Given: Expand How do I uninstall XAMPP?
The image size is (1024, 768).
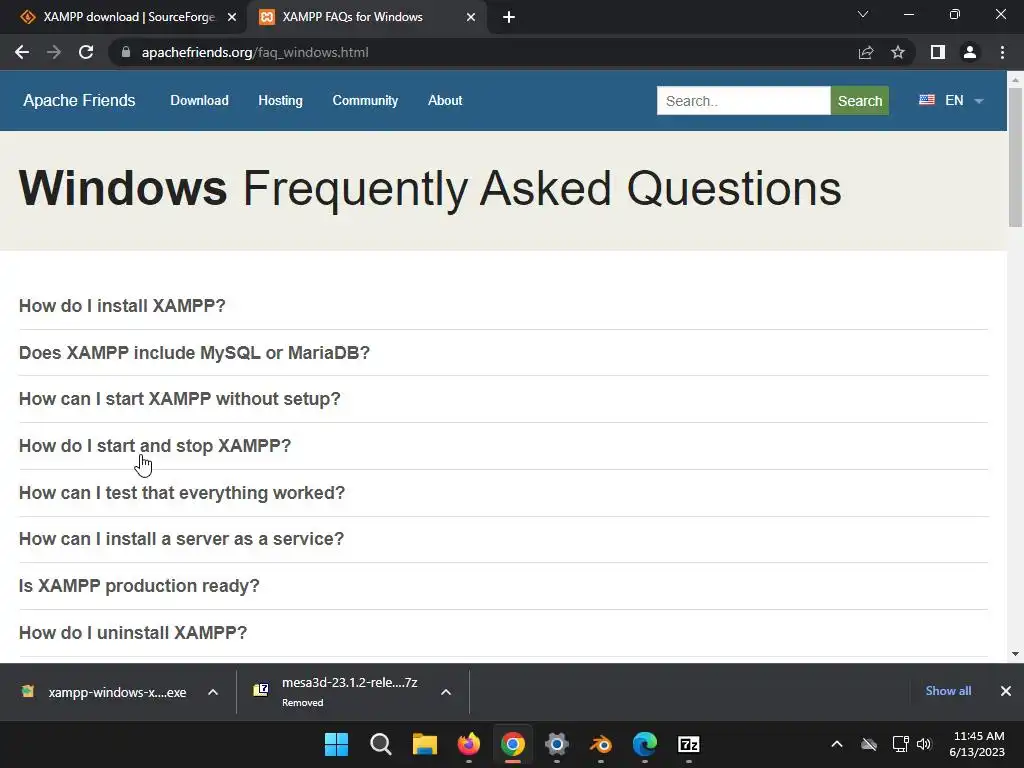Looking at the screenshot, I should point(133,633).
